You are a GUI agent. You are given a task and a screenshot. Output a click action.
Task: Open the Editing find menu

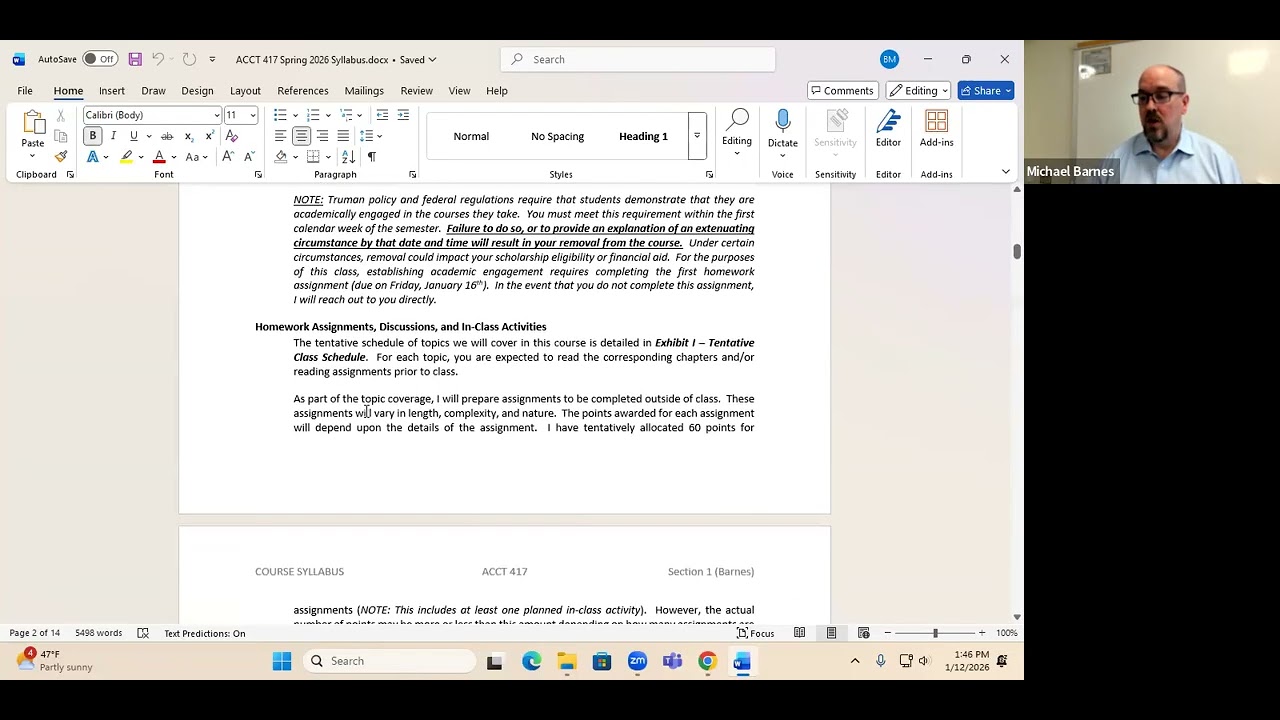pyautogui.click(x=737, y=132)
